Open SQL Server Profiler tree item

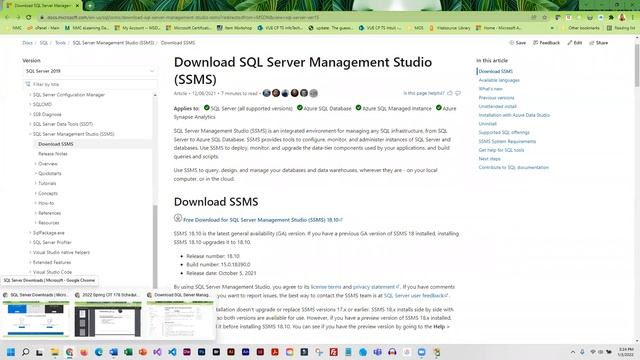coord(52,242)
